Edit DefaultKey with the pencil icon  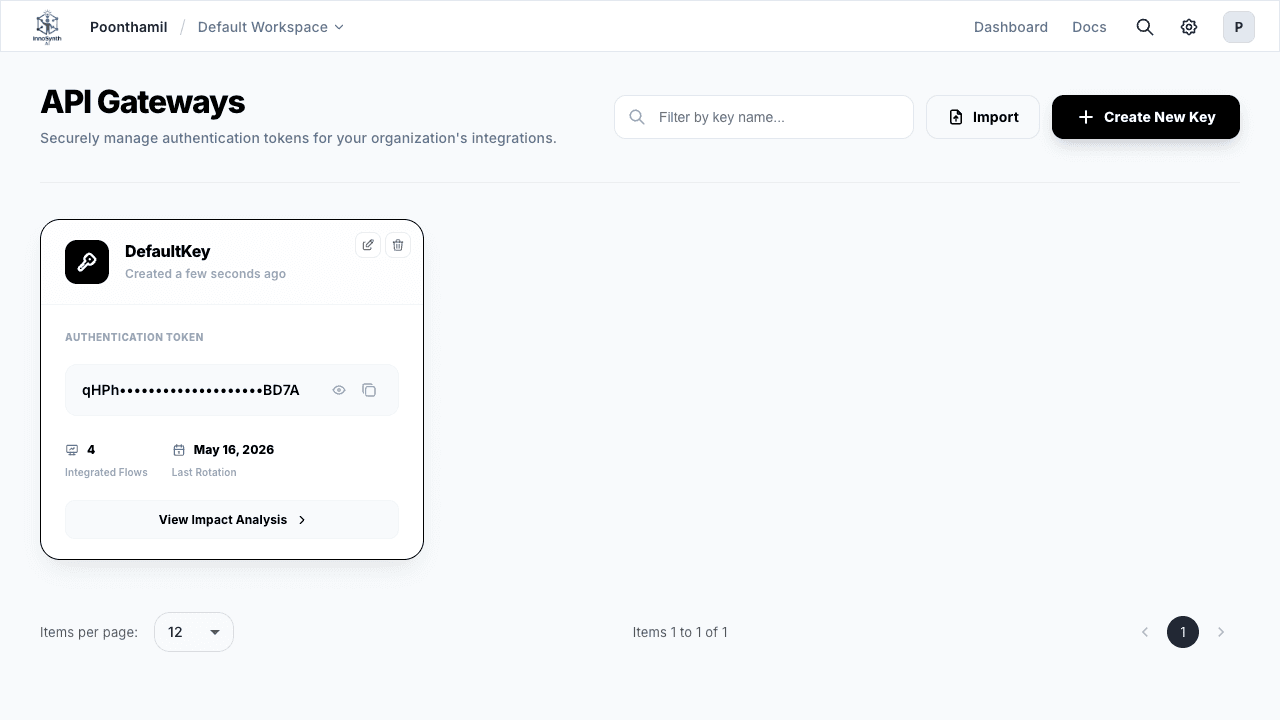point(368,245)
